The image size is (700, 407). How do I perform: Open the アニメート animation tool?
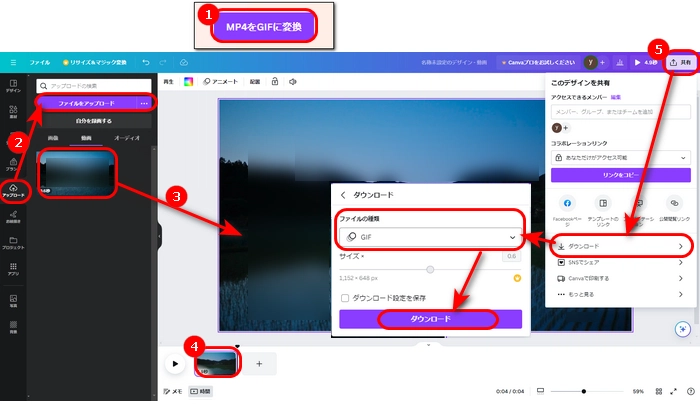coord(220,81)
